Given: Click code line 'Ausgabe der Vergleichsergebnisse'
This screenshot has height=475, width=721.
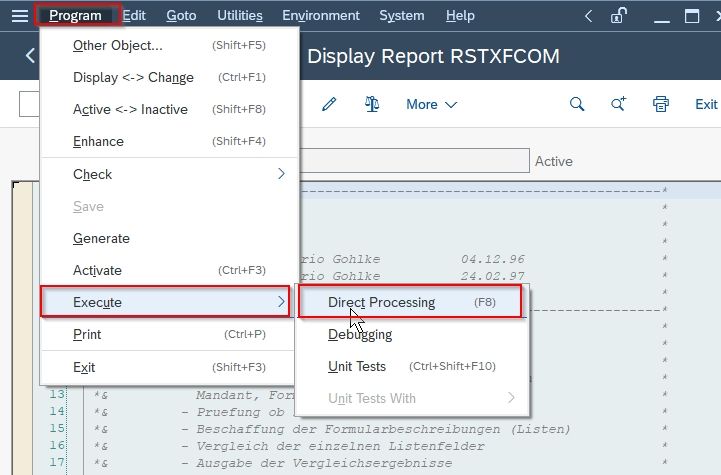Looking at the screenshot, I should point(324,463).
